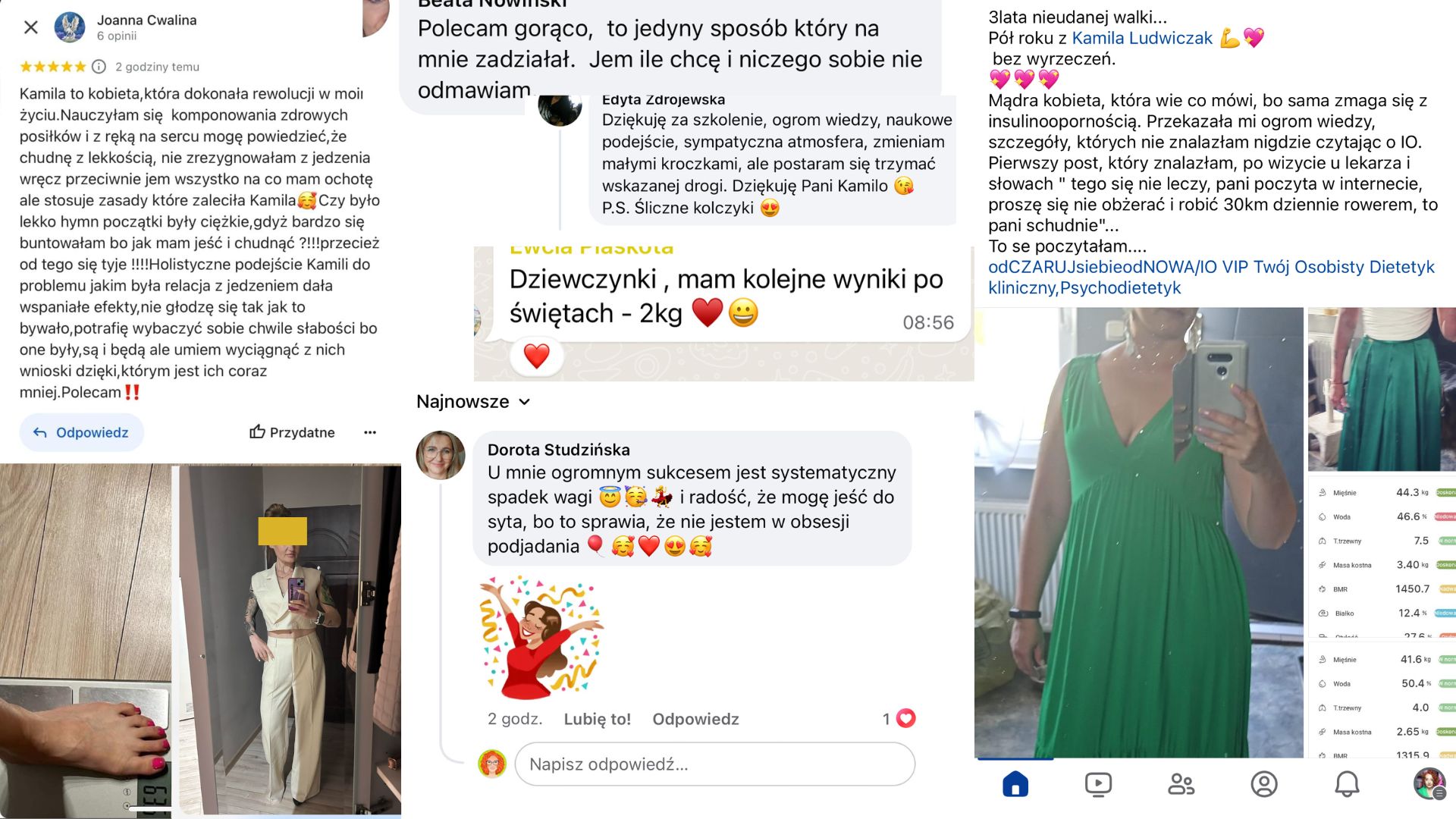The width and height of the screenshot is (1456, 819).
Task: Like the comment with Lubię to!
Action: click(x=597, y=719)
